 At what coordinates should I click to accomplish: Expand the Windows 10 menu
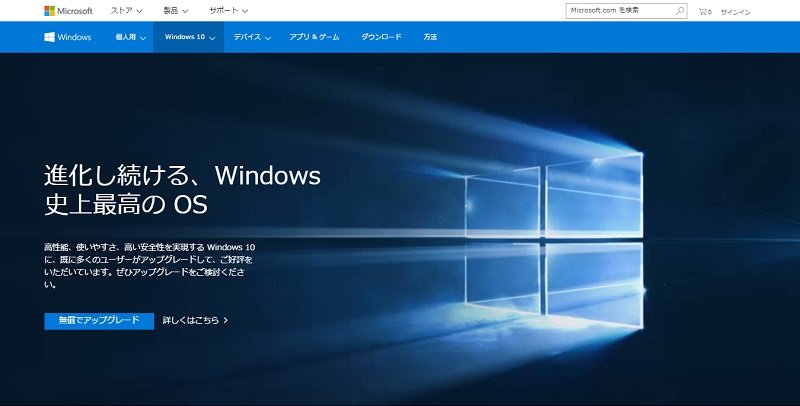coord(189,37)
